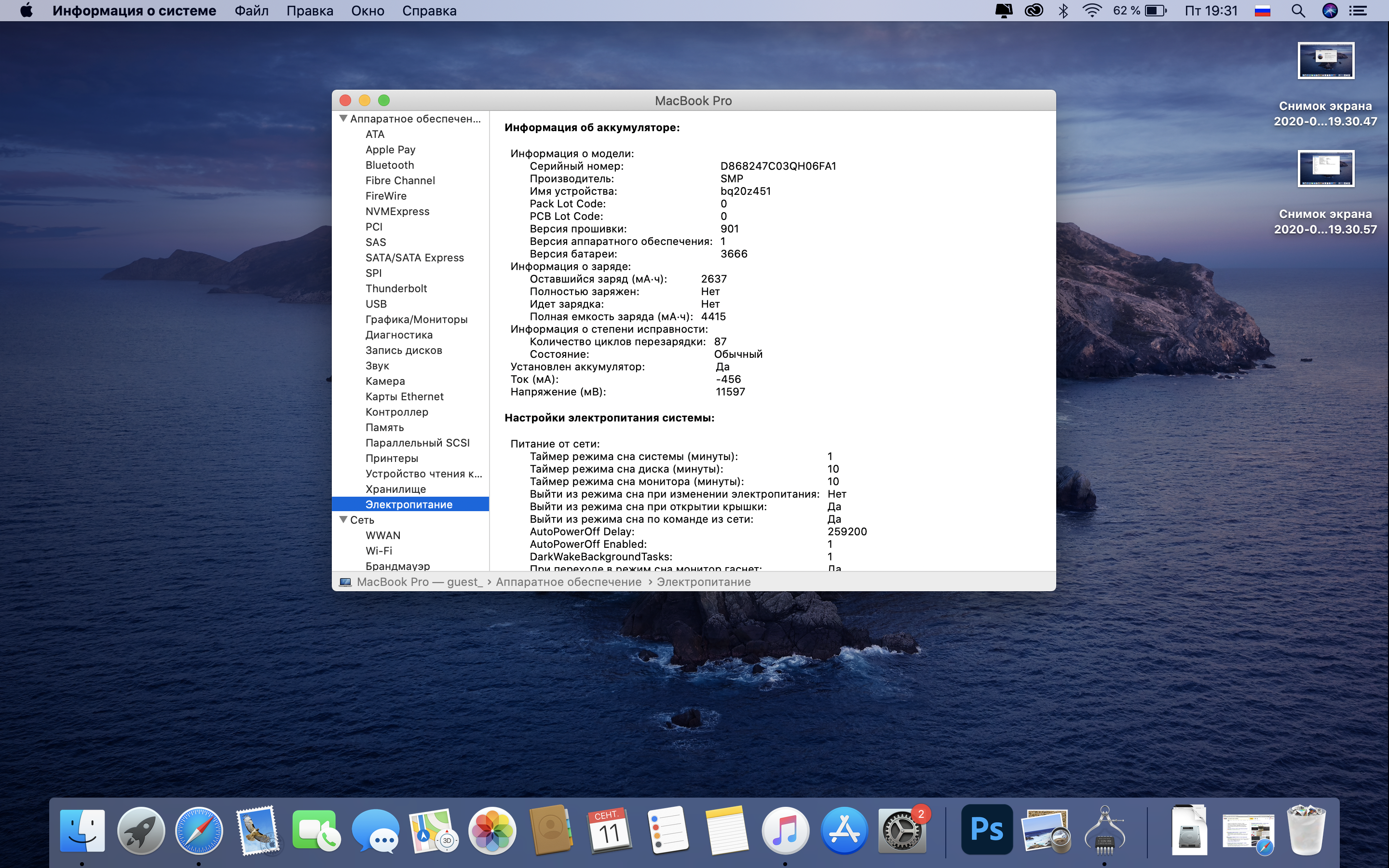The width and height of the screenshot is (1389, 868).
Task: Open the Информация о системе menu
Action: point(134,10)
